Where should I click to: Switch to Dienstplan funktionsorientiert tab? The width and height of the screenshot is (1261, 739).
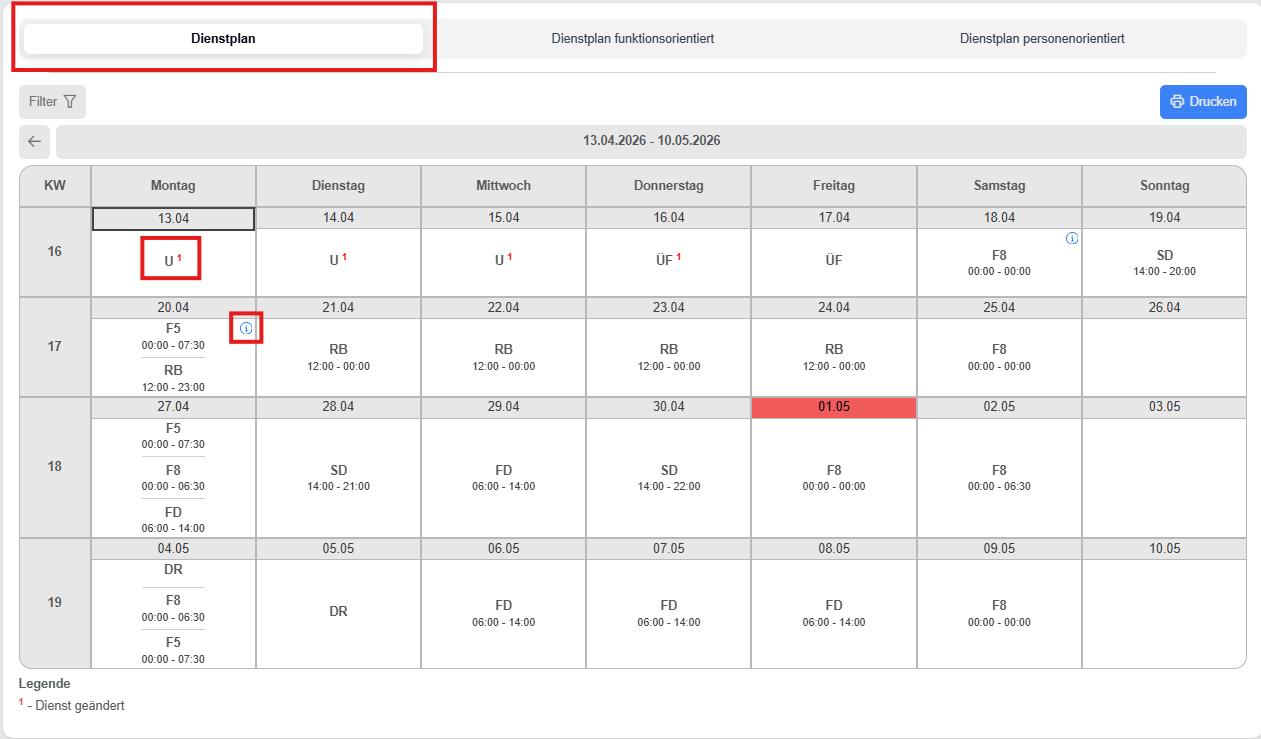click(x=632, y=39)
